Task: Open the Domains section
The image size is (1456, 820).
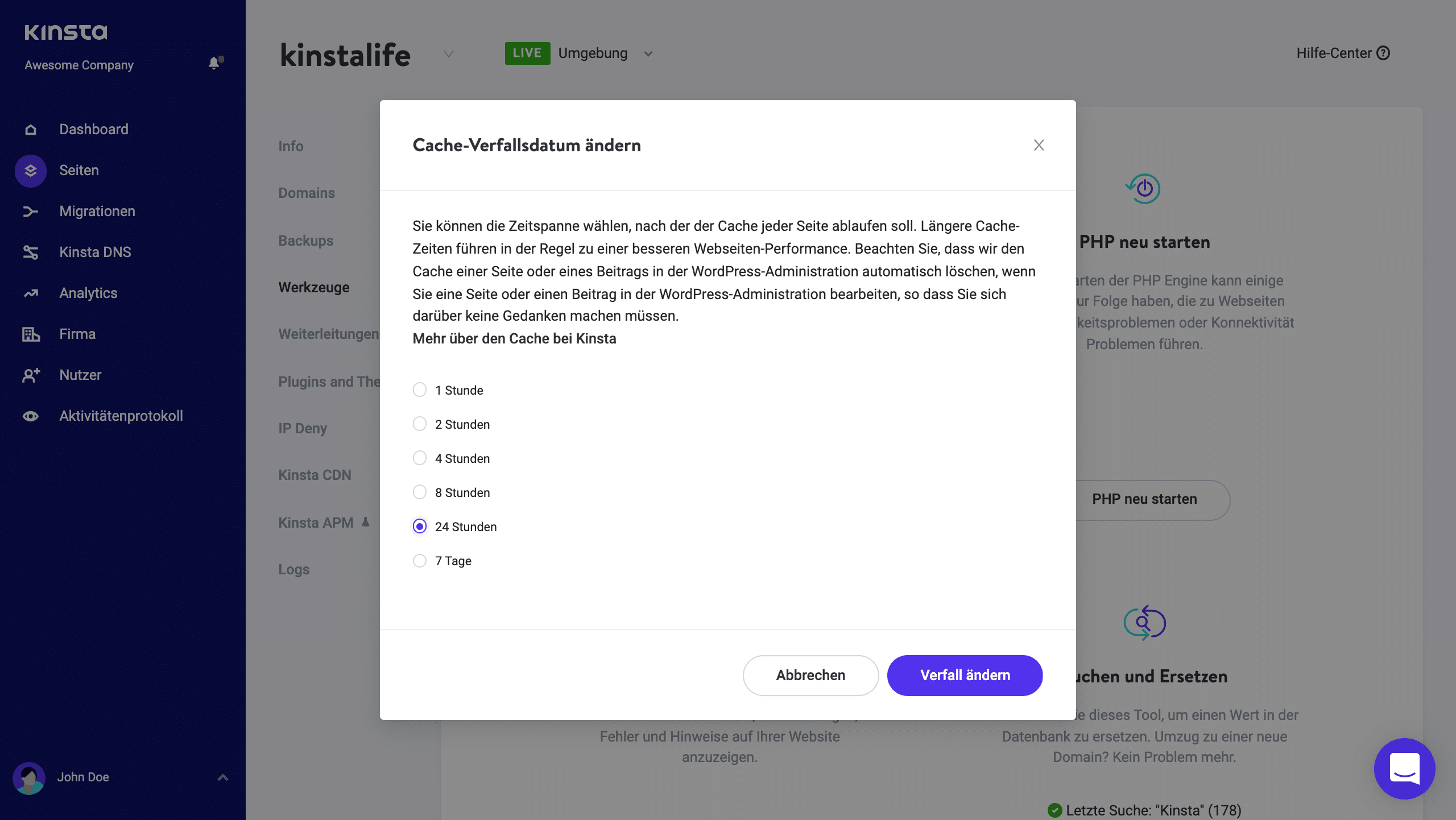Action: [306, 193]
